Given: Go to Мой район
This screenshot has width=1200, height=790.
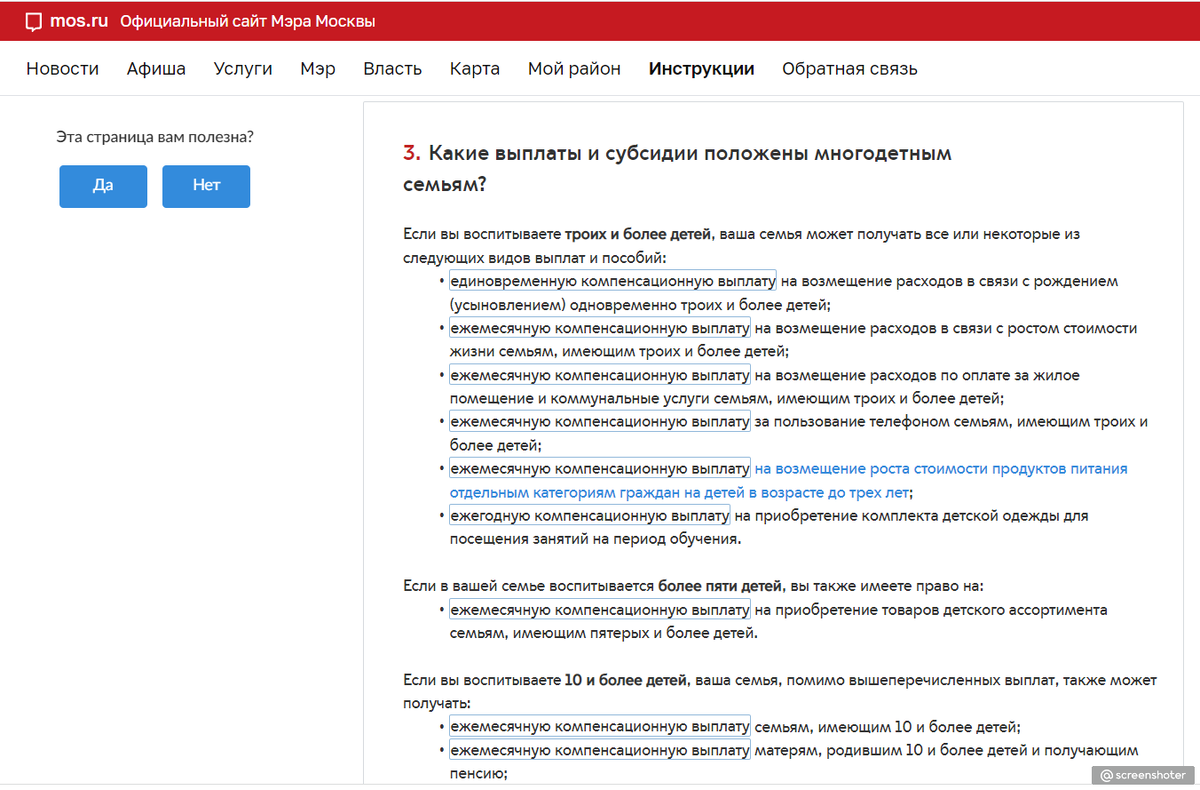Looking at the screenshot, I should [x=574, y=69].
